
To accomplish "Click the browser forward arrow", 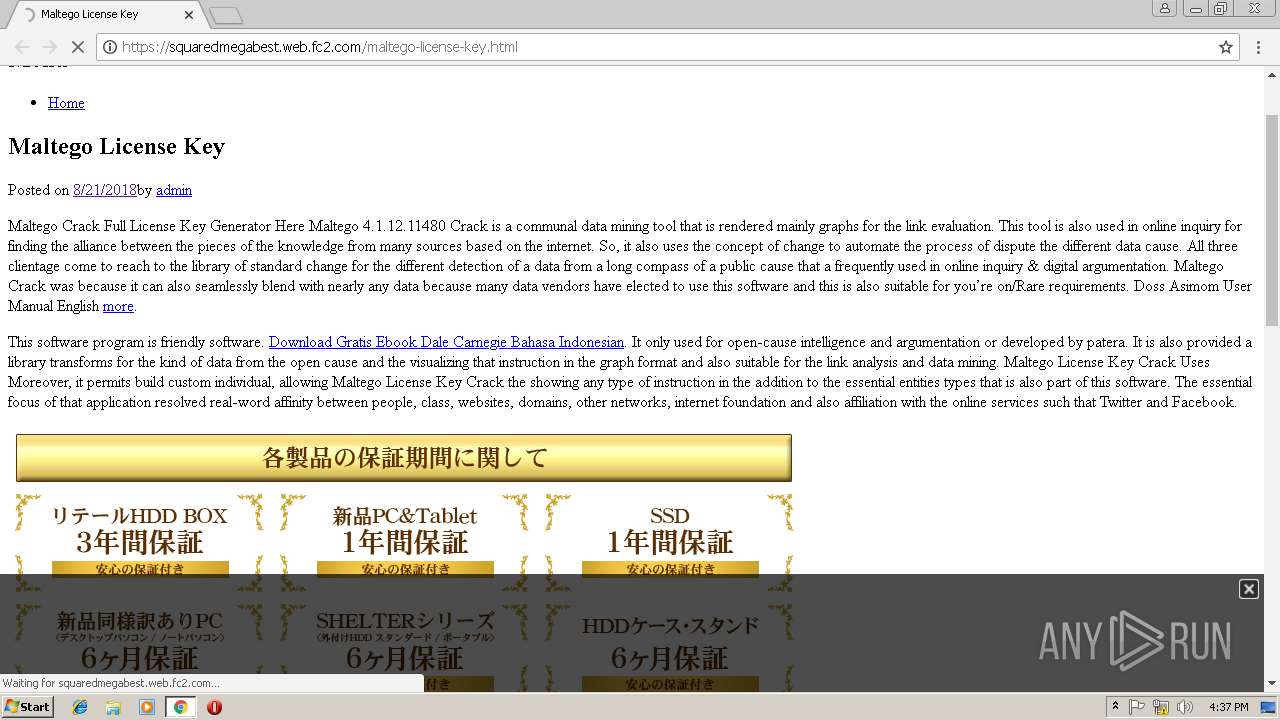I will pos(49,47).
